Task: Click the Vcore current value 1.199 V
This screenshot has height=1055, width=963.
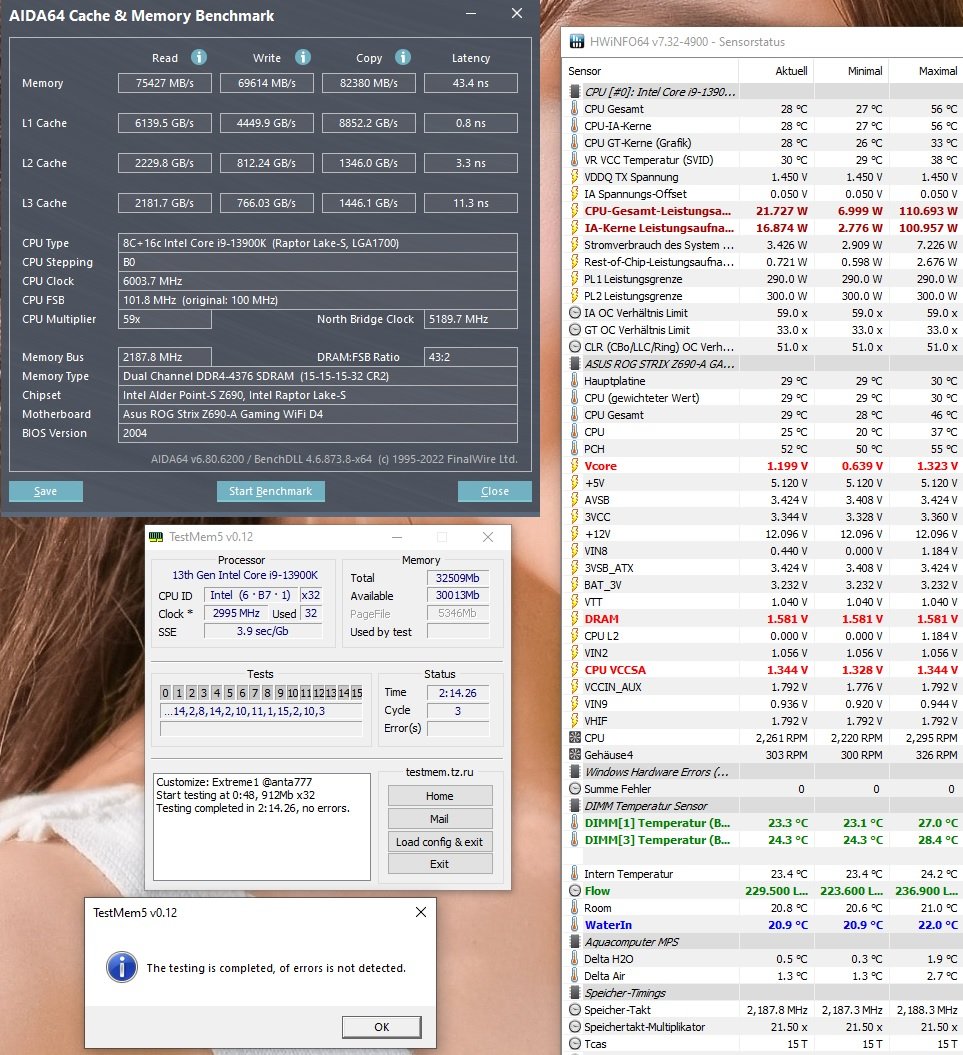Action: pos(787,466)
